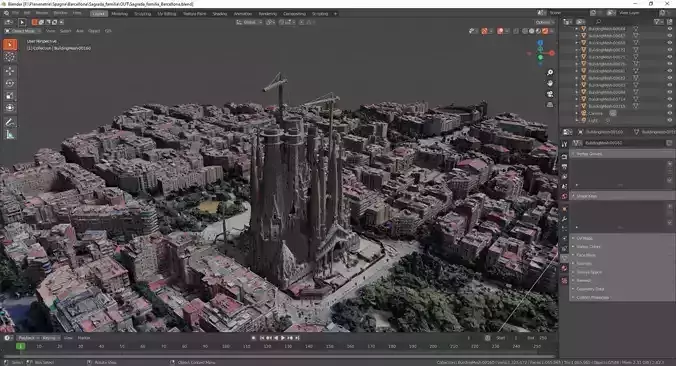
Task: Open the timeline Playback popover
Action: [29, 338]
